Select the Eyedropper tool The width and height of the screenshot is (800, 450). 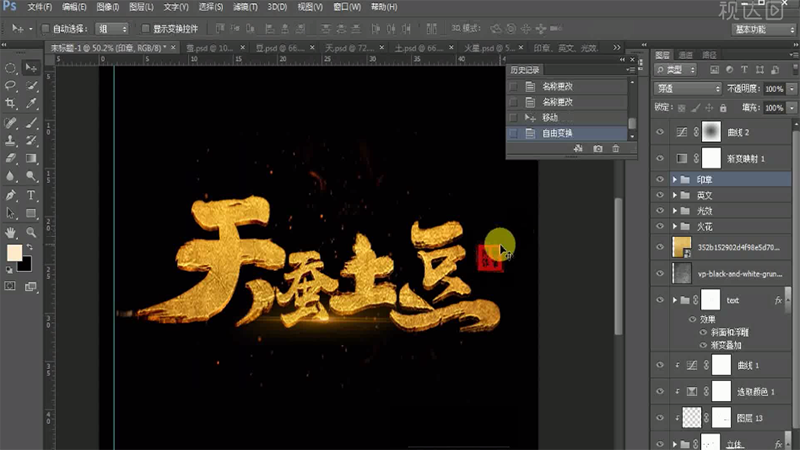point(31,104)
